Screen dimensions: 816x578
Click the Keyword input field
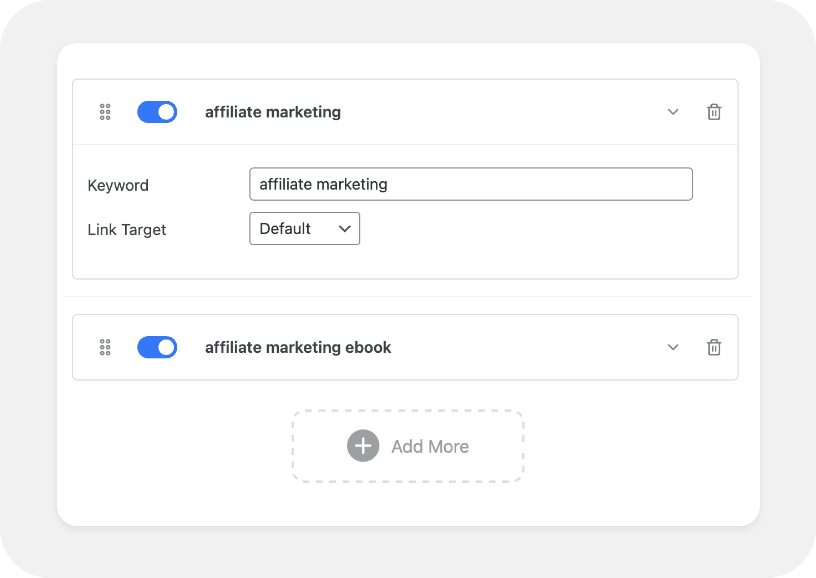(x=471, y=184)
